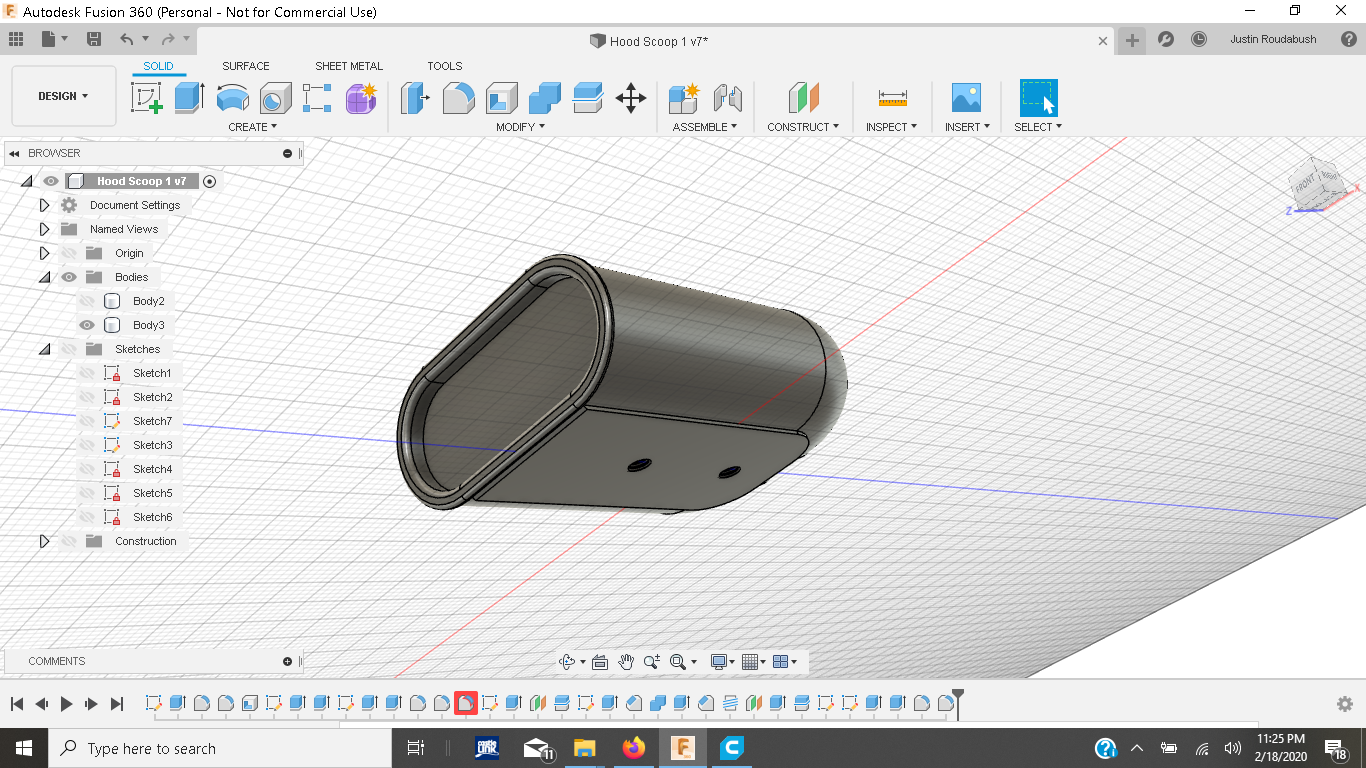Select the Offset Plane construct tool
The height and width of the screenshot is (768, 1366).
click(803, 98)
